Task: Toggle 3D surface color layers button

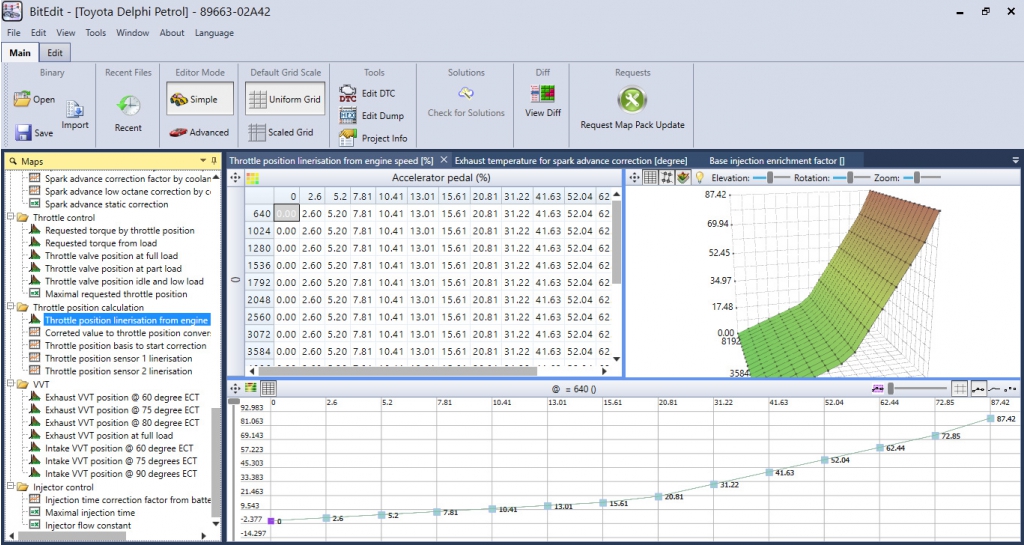Action: tap(683, 178)
